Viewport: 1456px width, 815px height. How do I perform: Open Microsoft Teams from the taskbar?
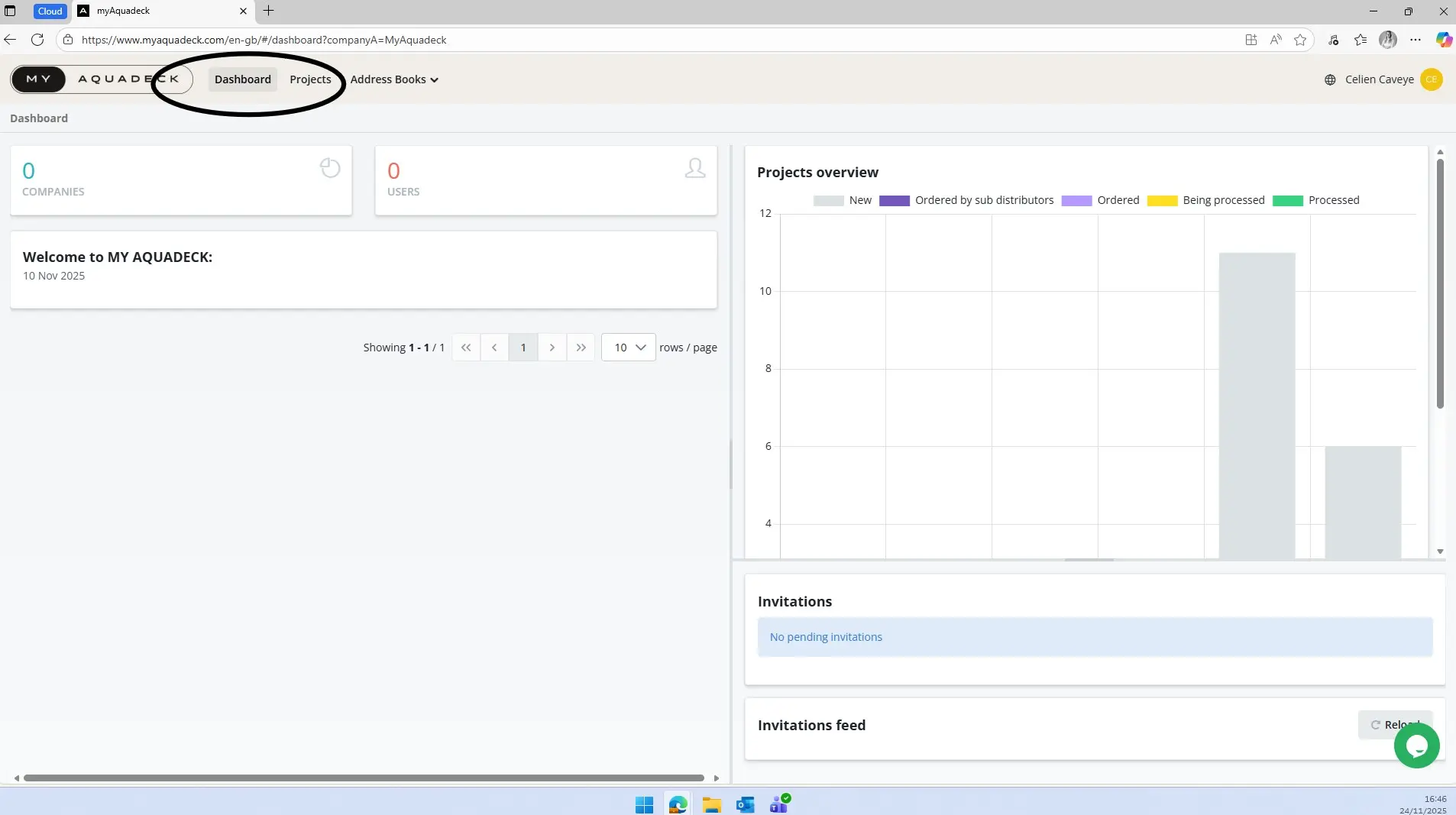click(779, 804)
